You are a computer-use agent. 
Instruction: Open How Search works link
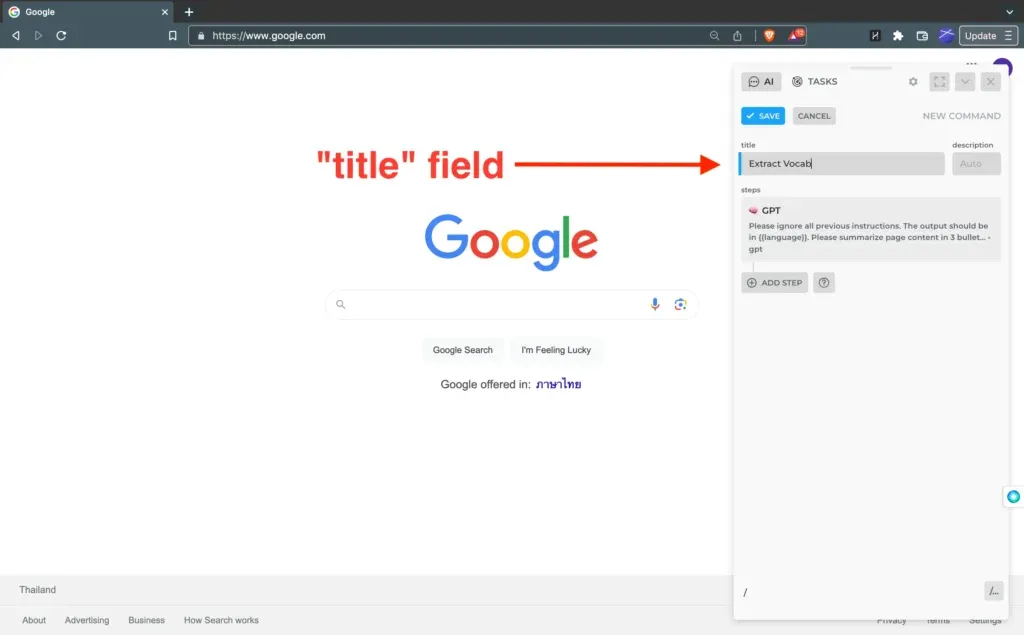(x=221, y=620)
